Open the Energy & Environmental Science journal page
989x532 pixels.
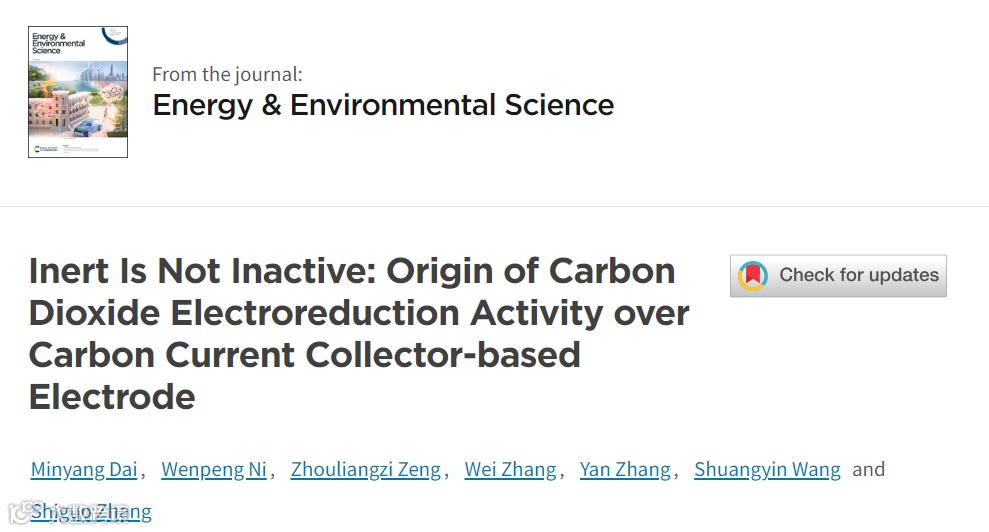pos(383,105)
